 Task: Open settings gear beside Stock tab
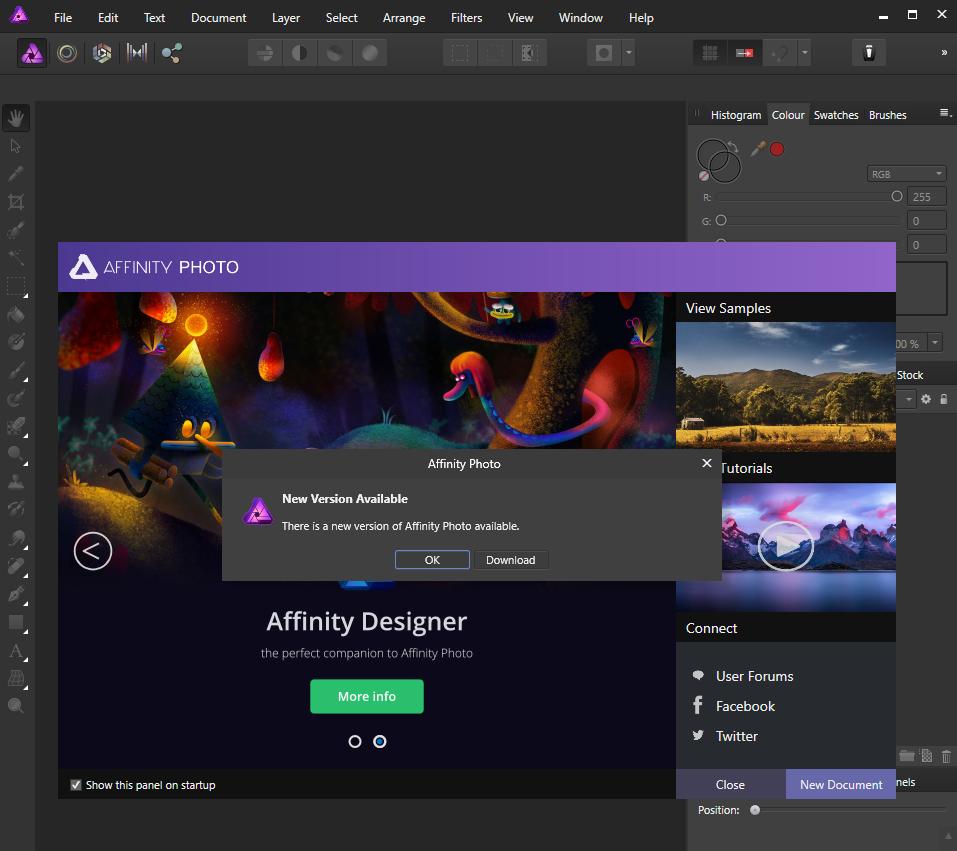pyautogui.click(x=926, y=399)
